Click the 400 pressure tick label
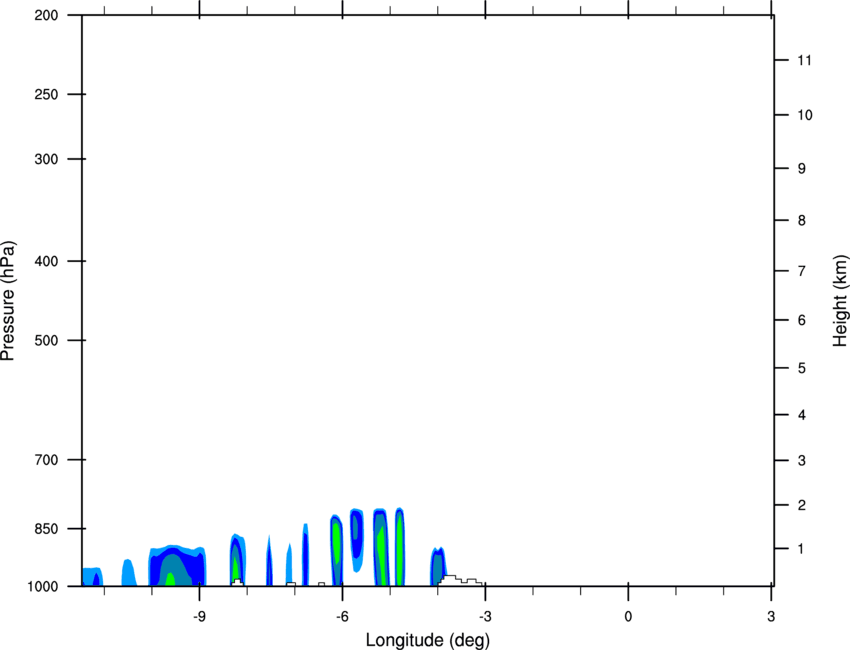Viewport: 850px width, 650px height. 46,261
